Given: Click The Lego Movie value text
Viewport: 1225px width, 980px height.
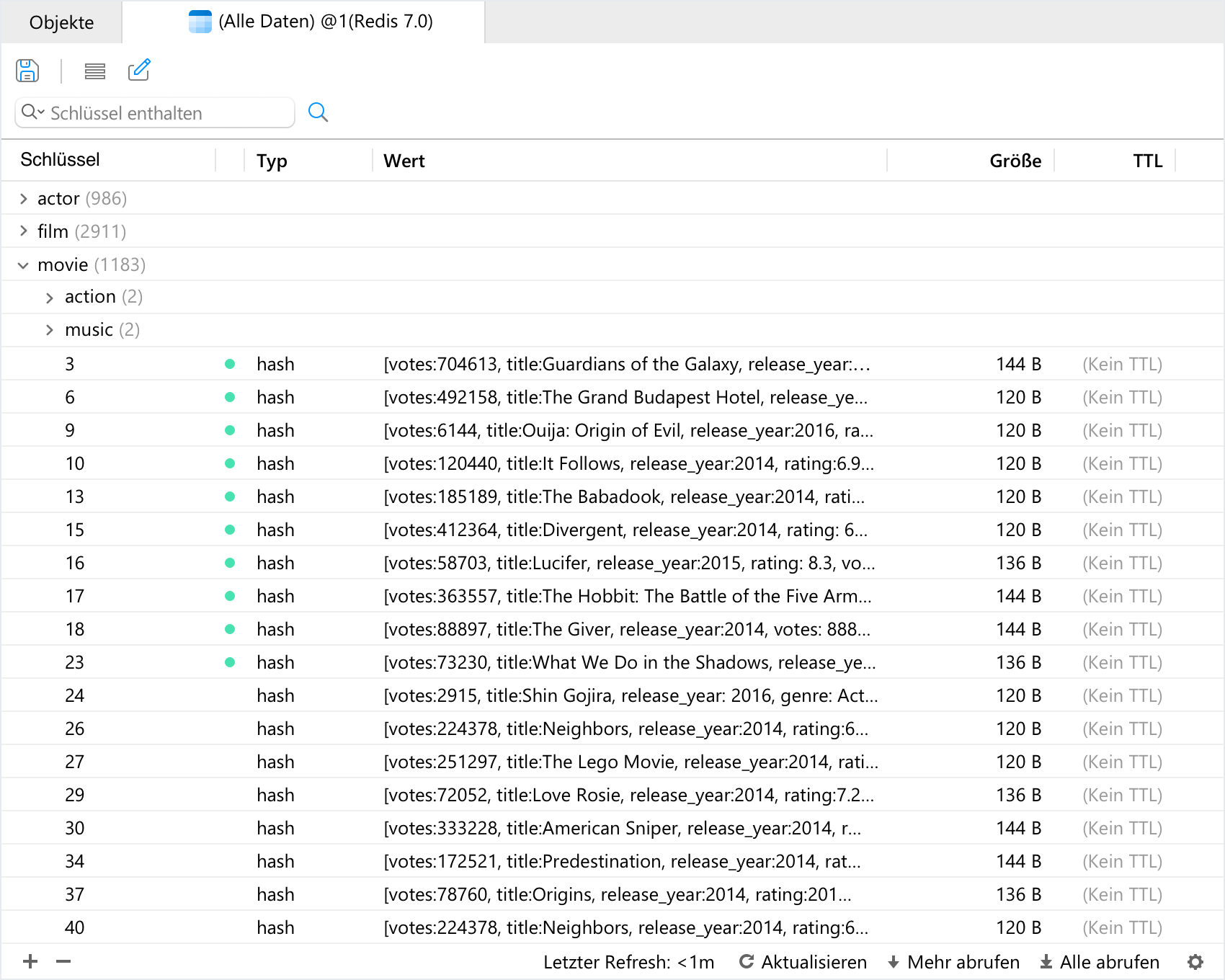Looking at the screenshot, I should 631,762.
